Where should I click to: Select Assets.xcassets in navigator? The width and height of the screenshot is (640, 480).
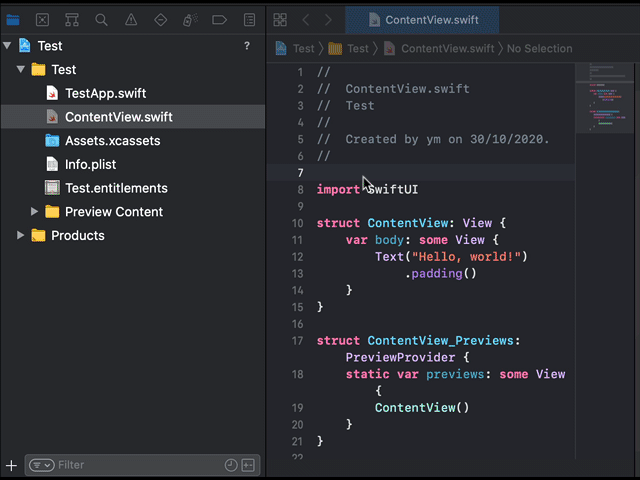(133, 140)
